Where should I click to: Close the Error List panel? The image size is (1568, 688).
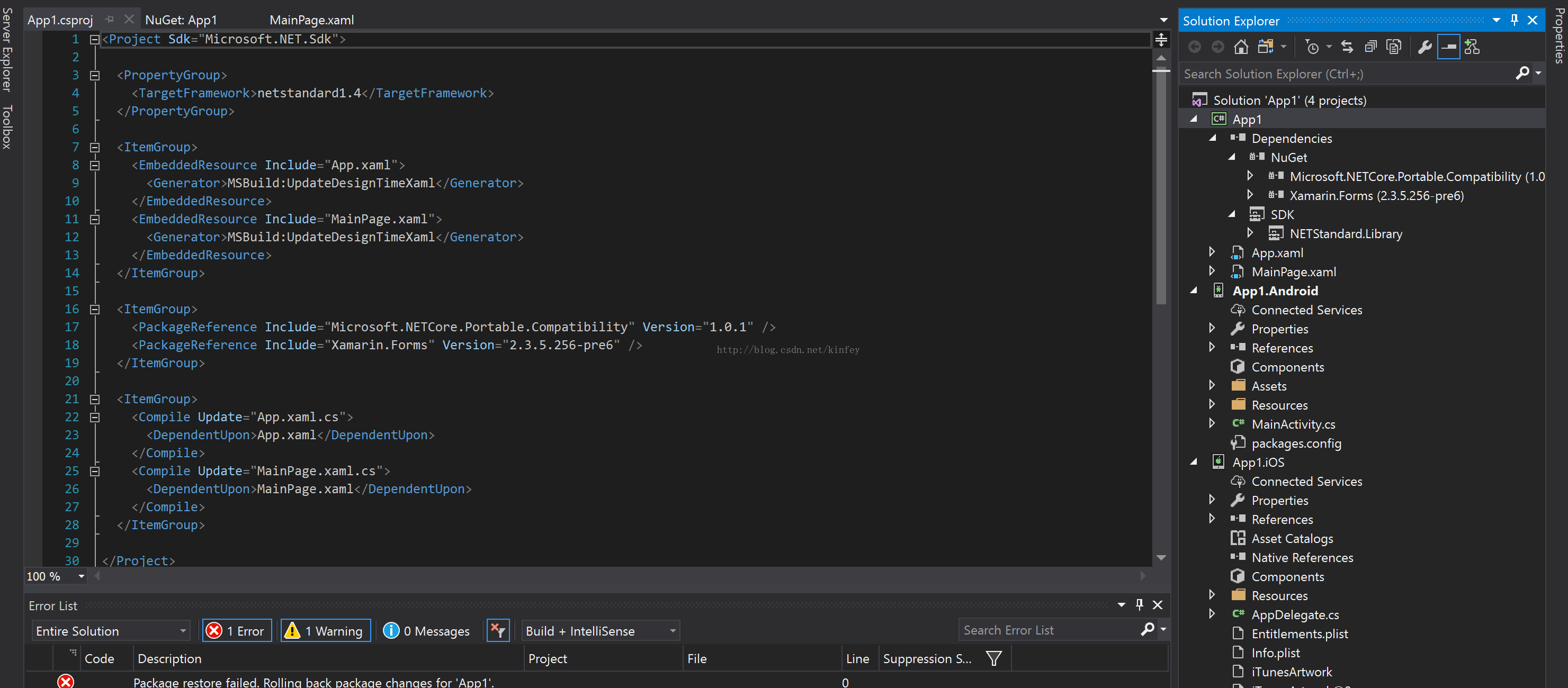pyautogui.click(x=1158, y=605)
